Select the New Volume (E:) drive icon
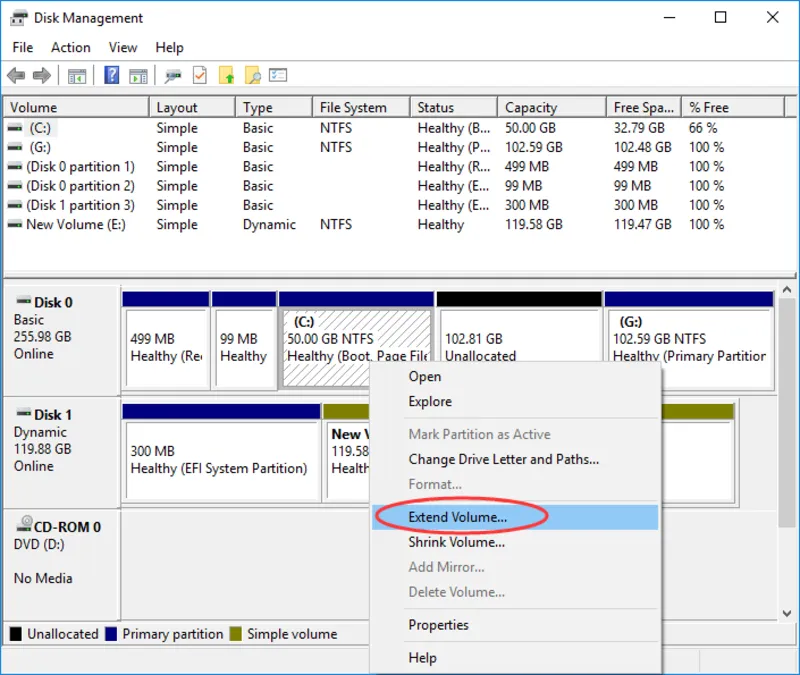This screenshot has height=675, width=800. [14, 224]
